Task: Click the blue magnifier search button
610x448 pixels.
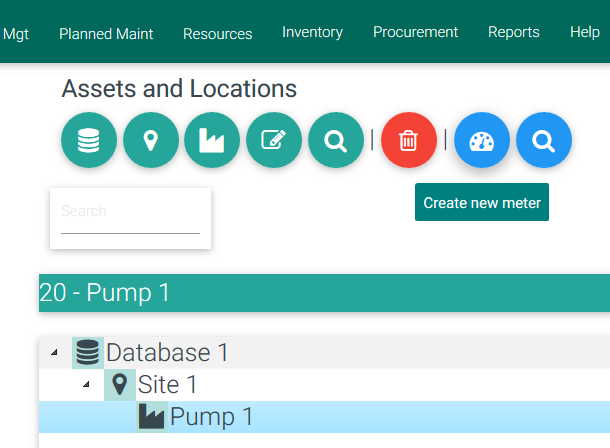Action: (x=544, y=140)
